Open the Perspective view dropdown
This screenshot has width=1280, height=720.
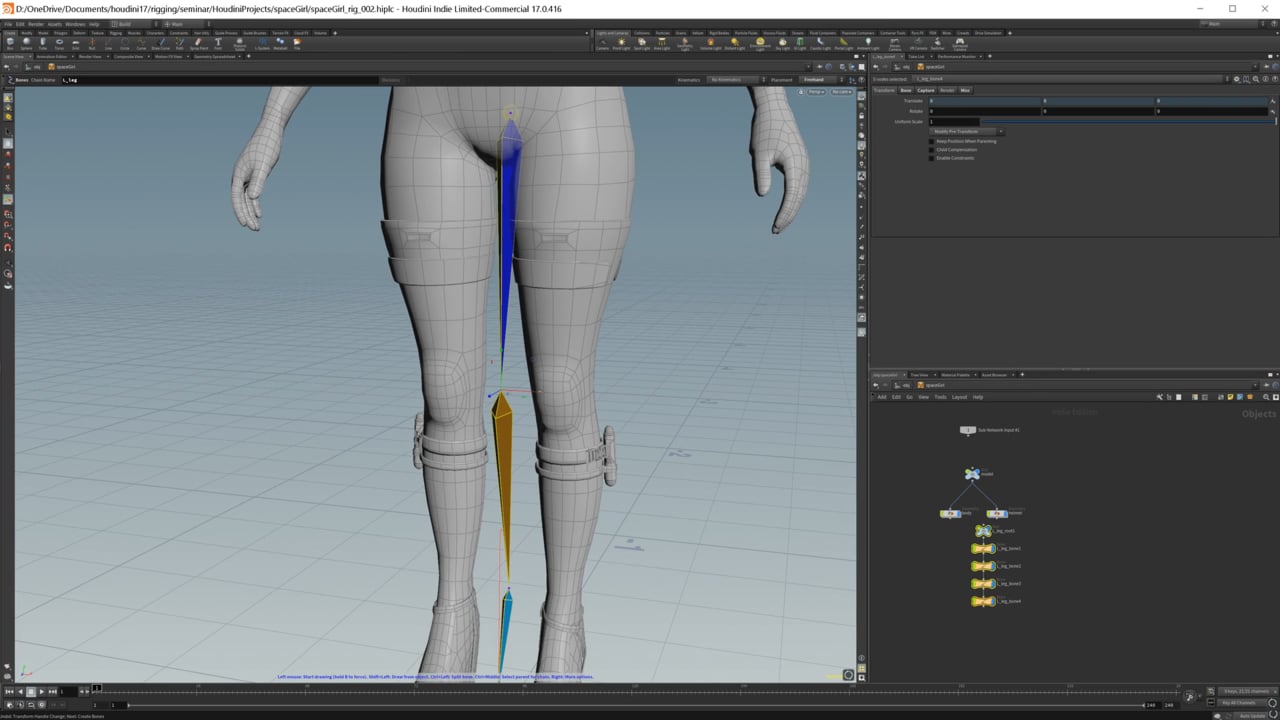[815, 91]
